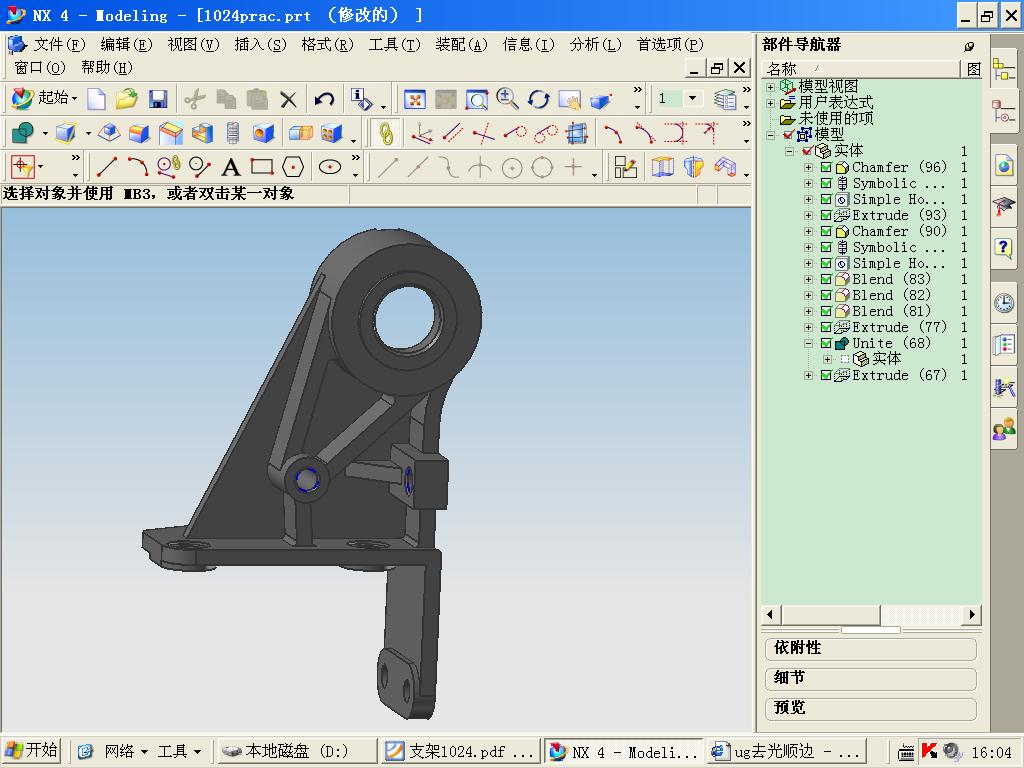Click the Delete X icon
This screenshot has width=1024, height=768.
coord(288,99)
